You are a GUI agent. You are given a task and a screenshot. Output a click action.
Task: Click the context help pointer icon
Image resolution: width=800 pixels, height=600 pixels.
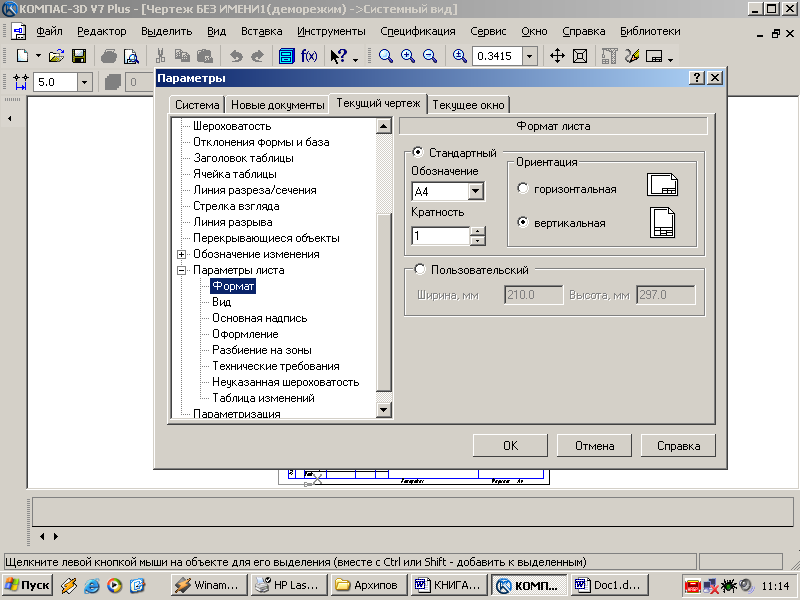[x=339, y=56]
